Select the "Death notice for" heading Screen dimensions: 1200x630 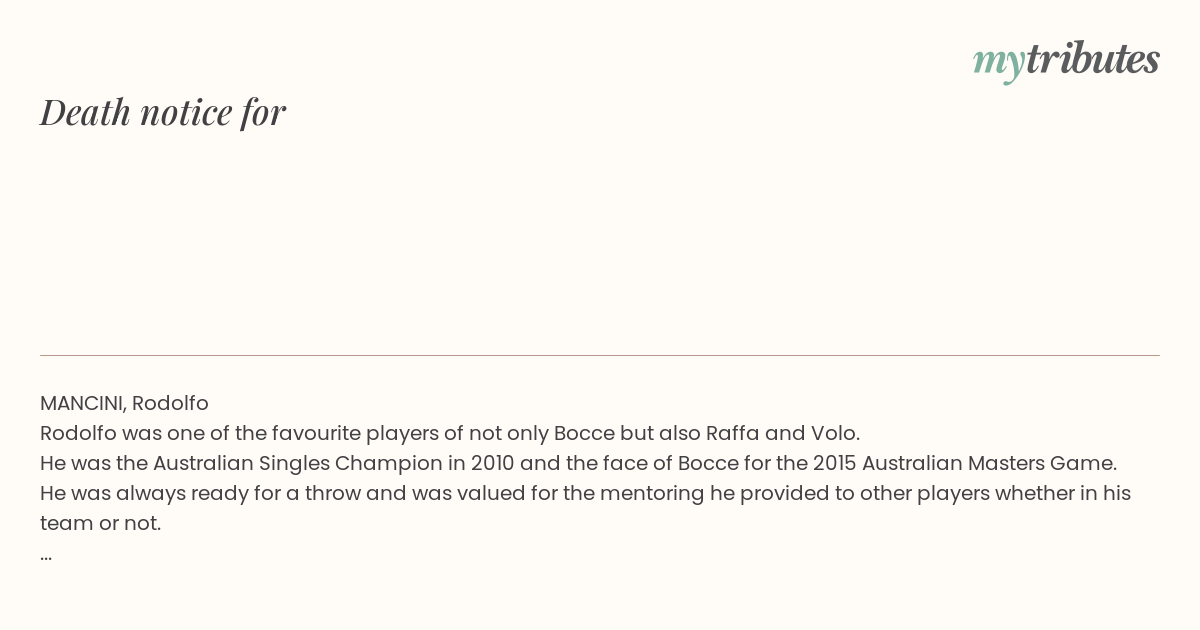click(163, 112)
